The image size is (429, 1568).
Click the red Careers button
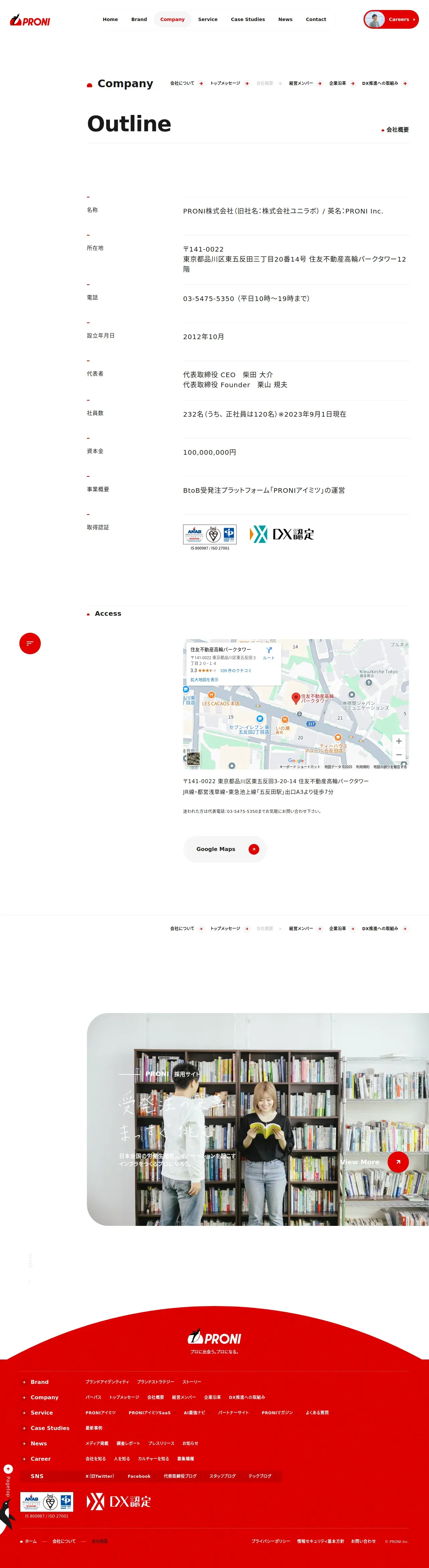point(391,19)
